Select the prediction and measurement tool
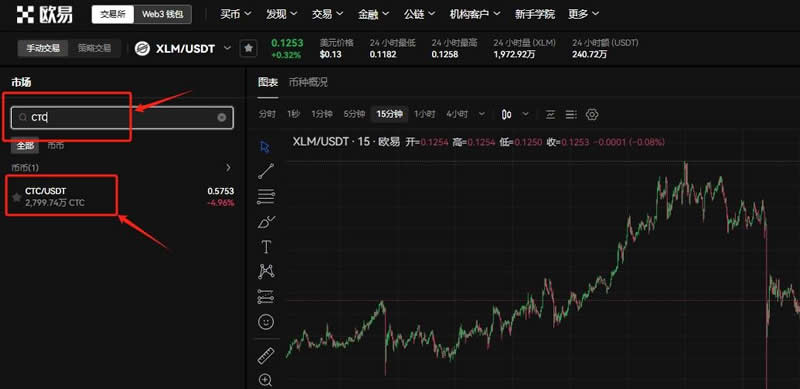 point(266,297)
